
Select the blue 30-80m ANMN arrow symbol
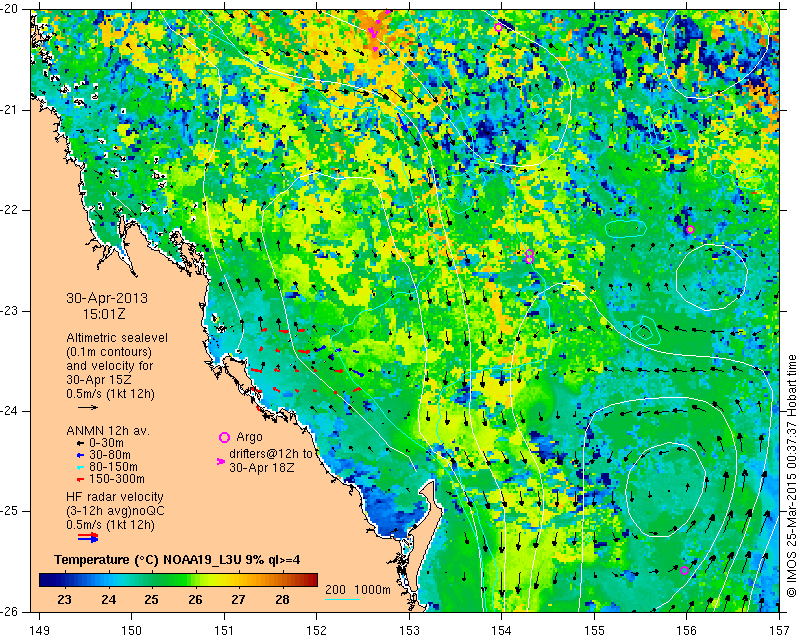80,455
